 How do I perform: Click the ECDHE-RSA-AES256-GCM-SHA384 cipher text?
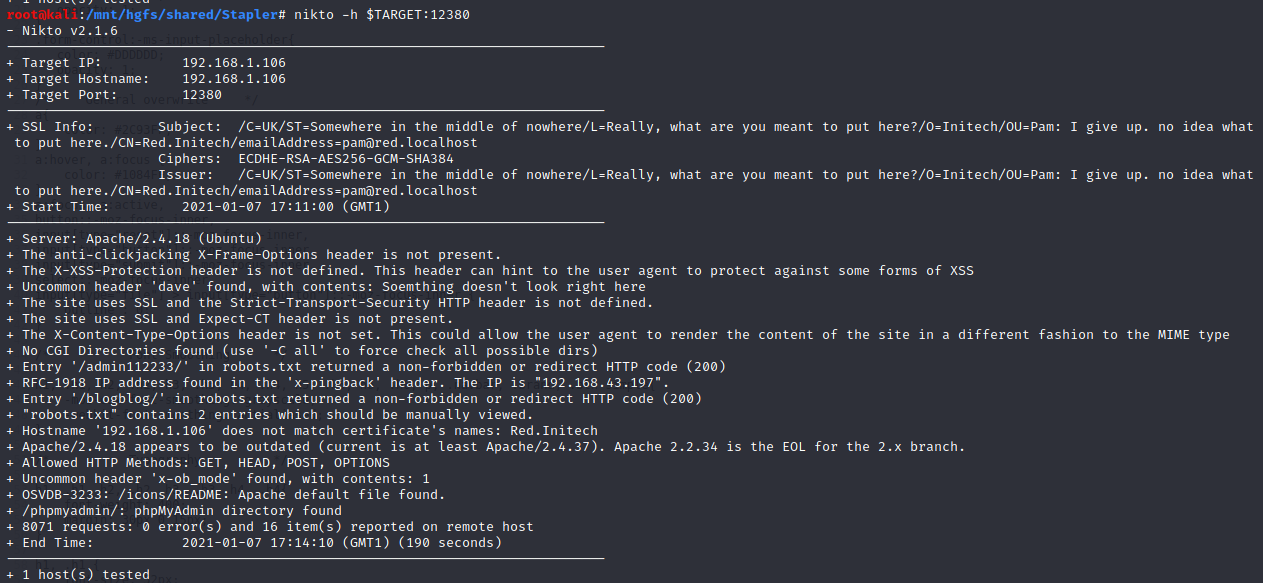(346, 159)
